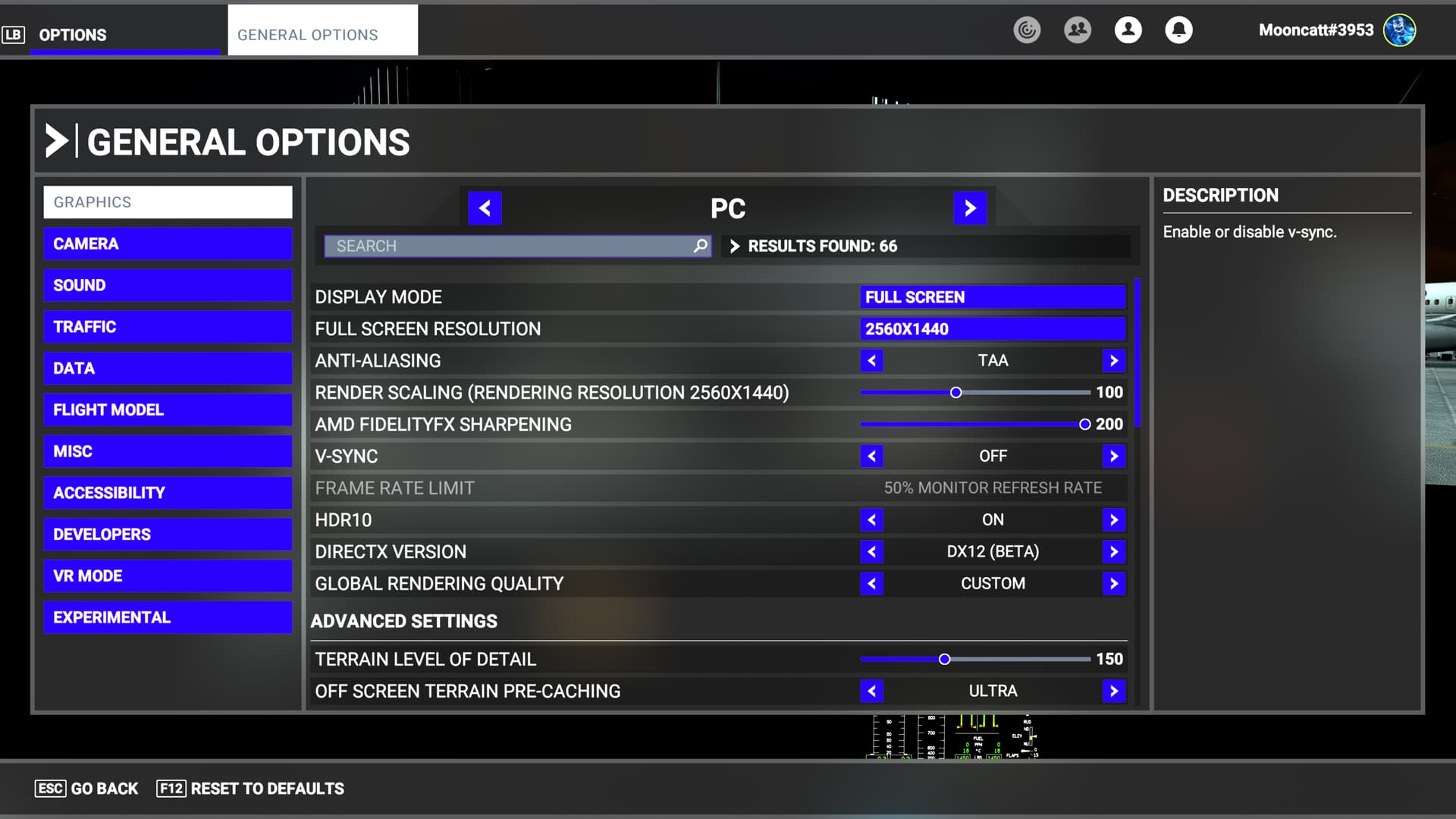Screen dimensions: 1456x819
Task: Click Reset to Defaults
Action: click(x=250, y=789)
